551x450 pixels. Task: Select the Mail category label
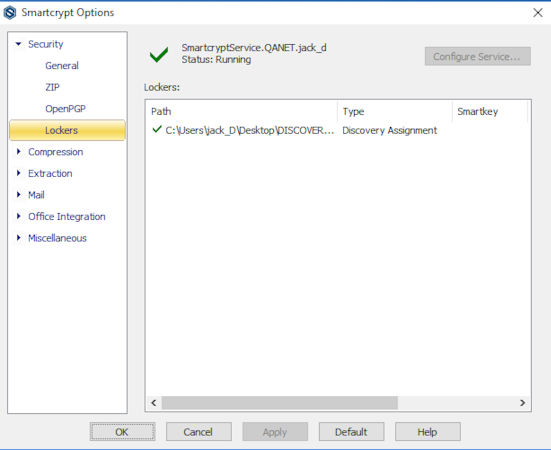36,195
